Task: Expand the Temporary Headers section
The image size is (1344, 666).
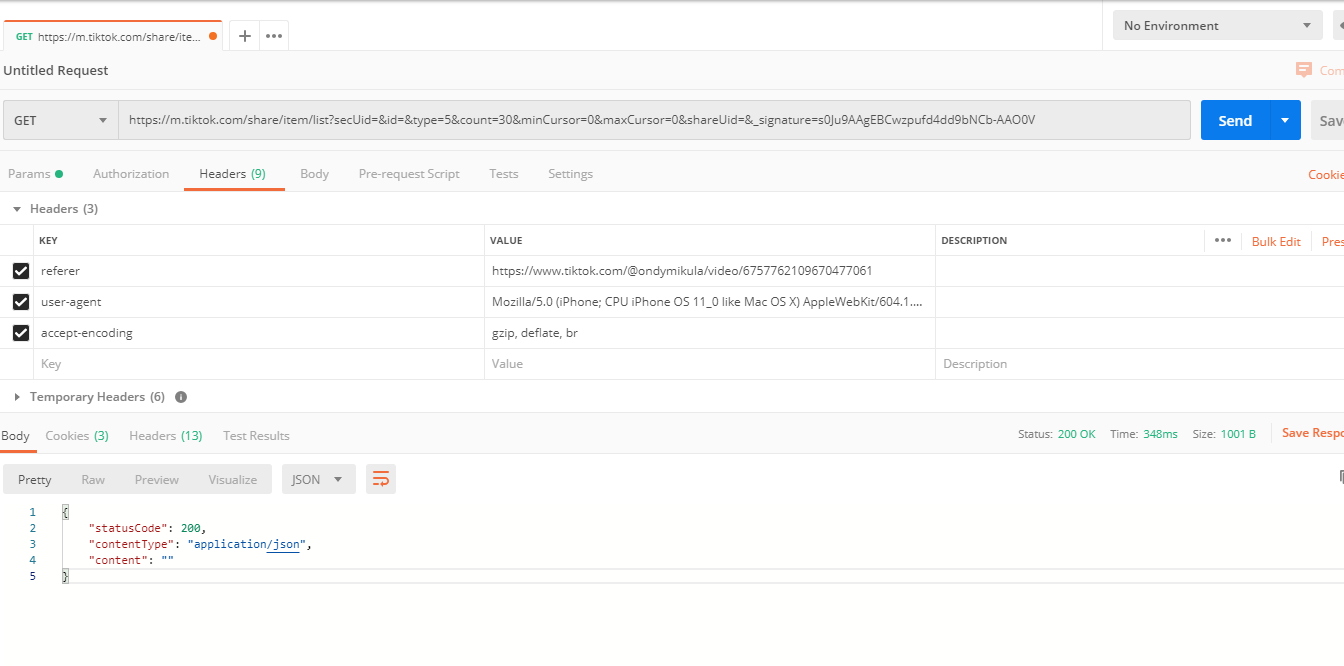Action: (x=16, y=396)
